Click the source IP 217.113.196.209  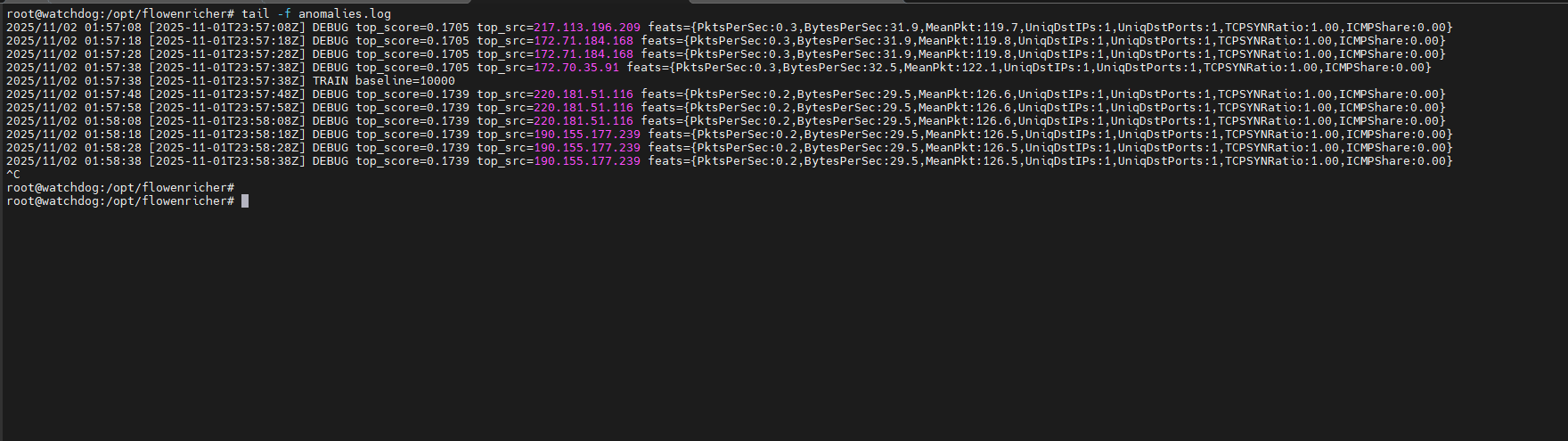[x=586, y=28]
